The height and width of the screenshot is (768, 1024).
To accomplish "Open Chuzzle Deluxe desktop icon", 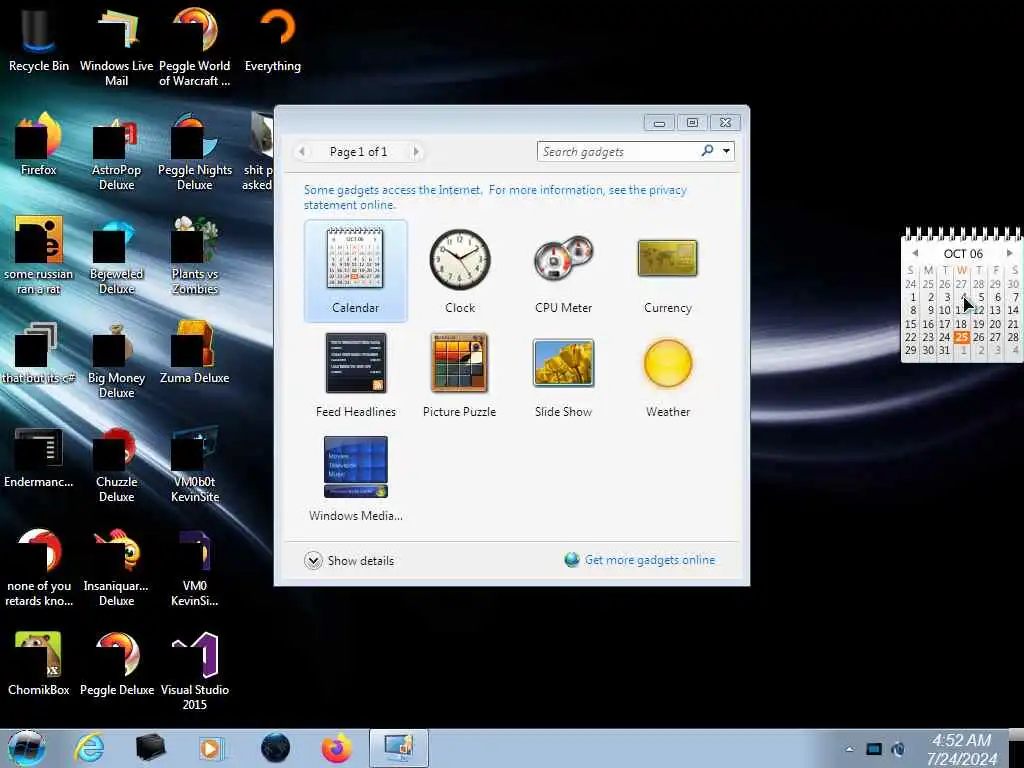I will point(116,462).
